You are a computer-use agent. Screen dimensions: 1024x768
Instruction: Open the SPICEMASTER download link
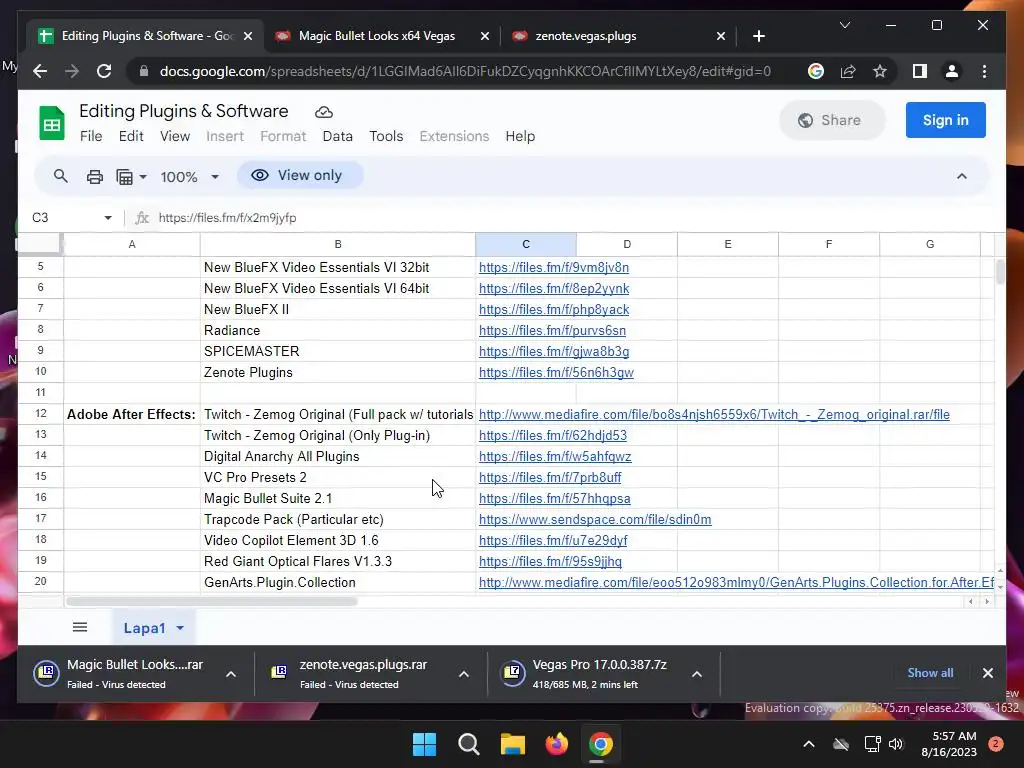point(554,351)
